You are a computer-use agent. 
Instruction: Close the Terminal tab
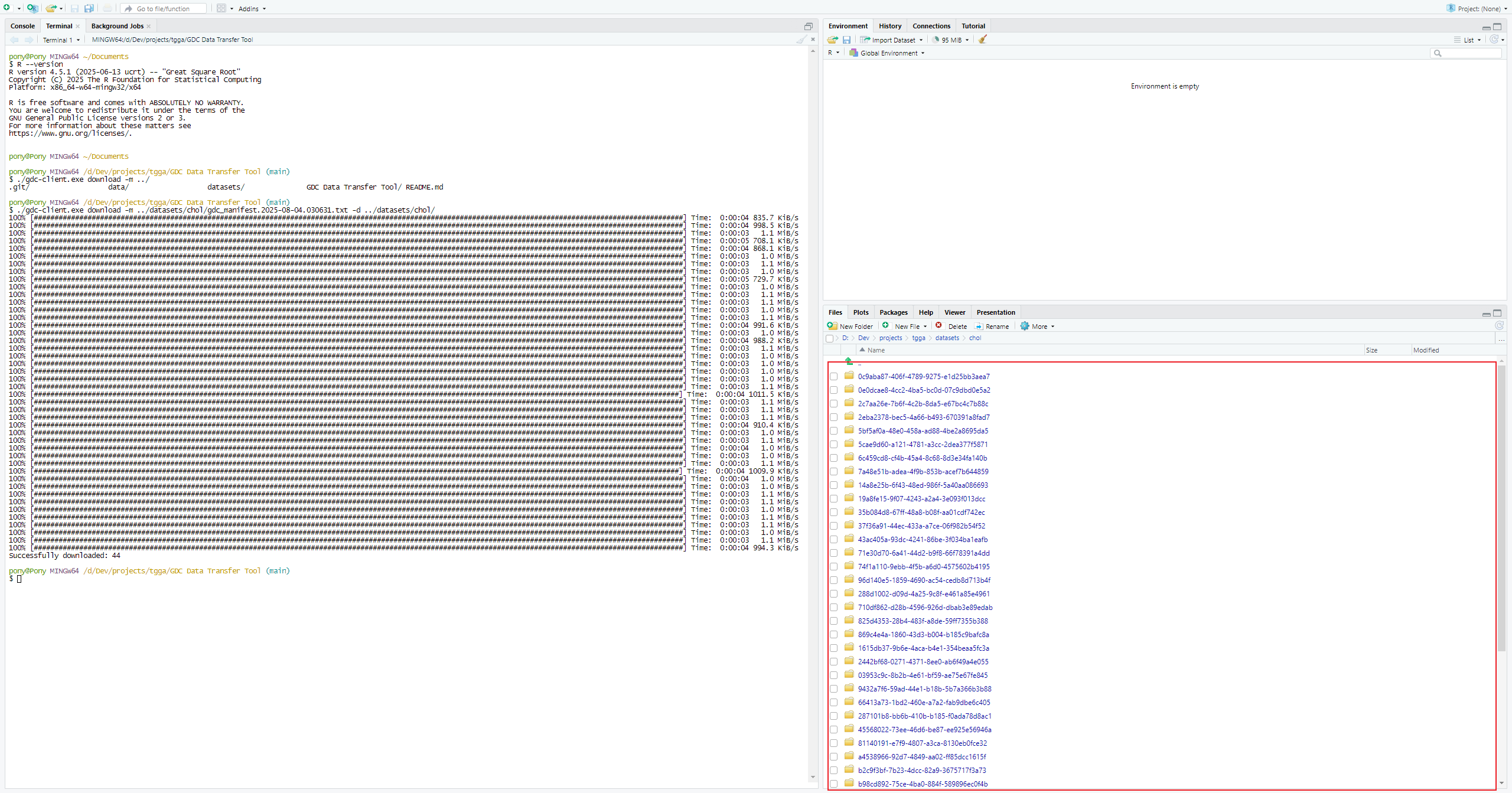pyautogui.click(x=77, y=26)
